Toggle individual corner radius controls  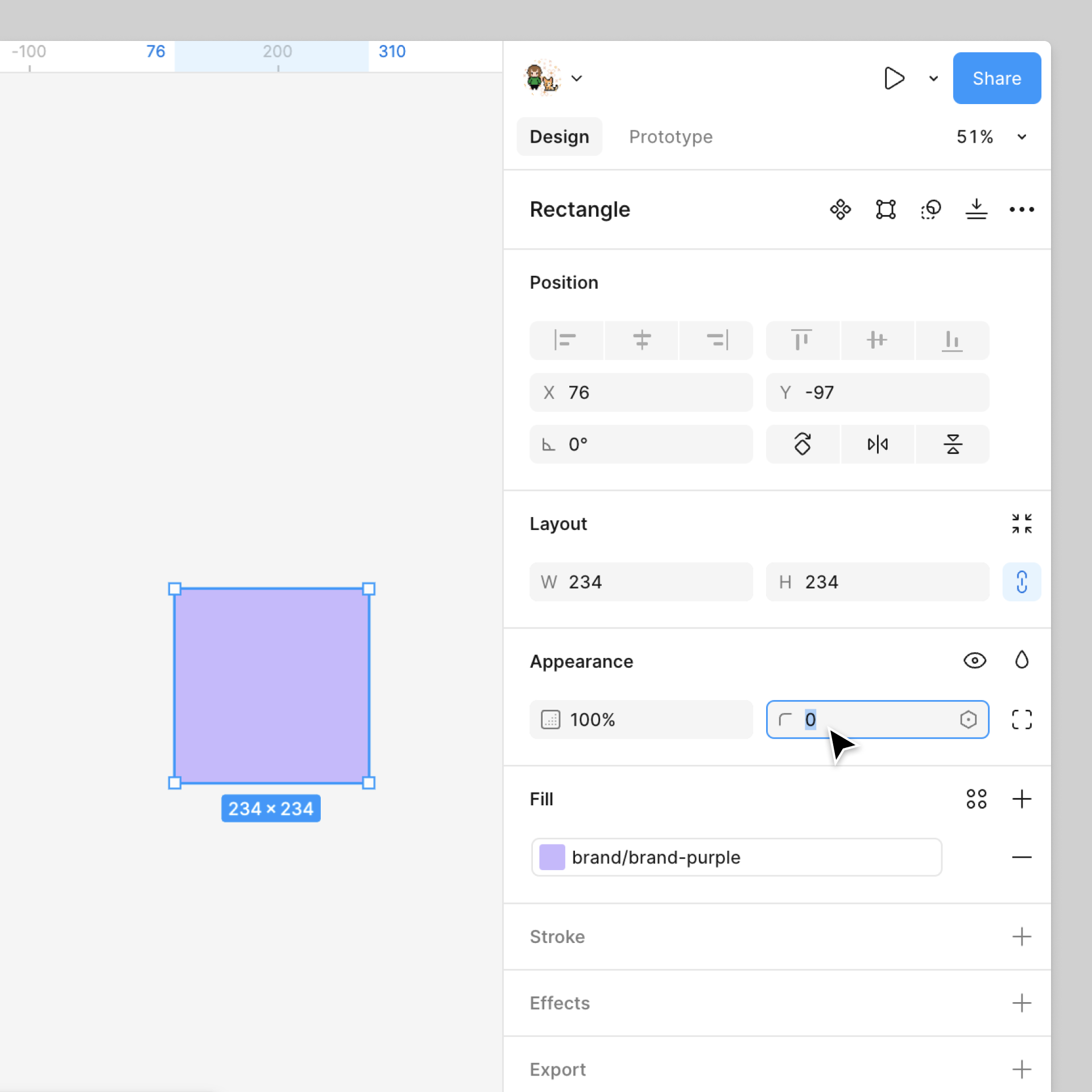coord(1021,719)
